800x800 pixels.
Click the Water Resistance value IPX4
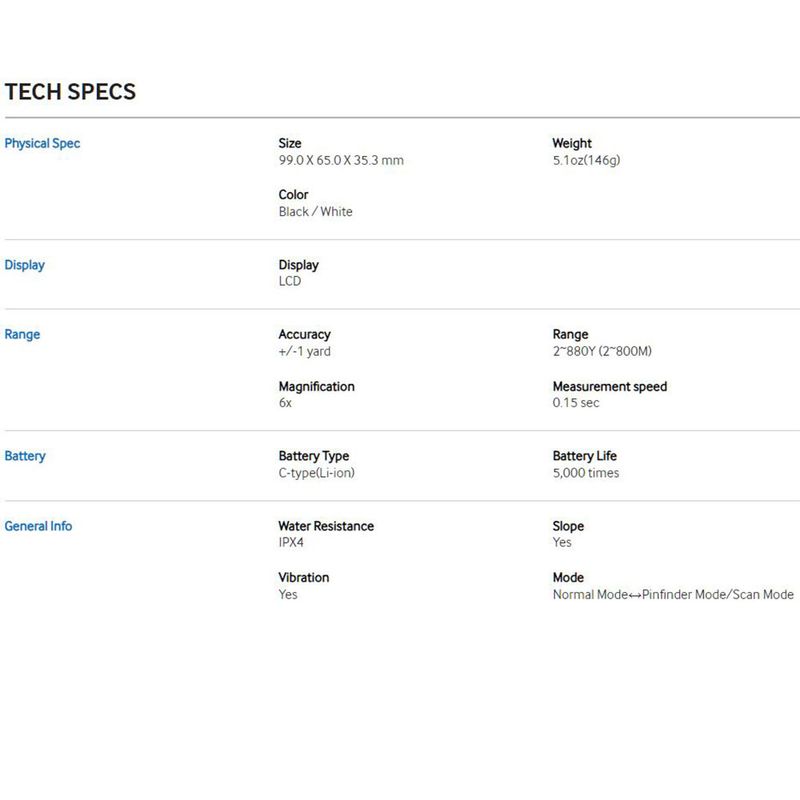tap(291, 542)
